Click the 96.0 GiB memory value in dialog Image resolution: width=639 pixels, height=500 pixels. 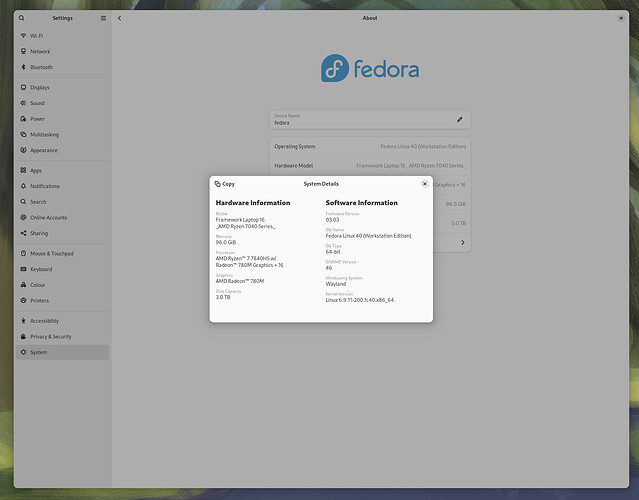[226, 242]
